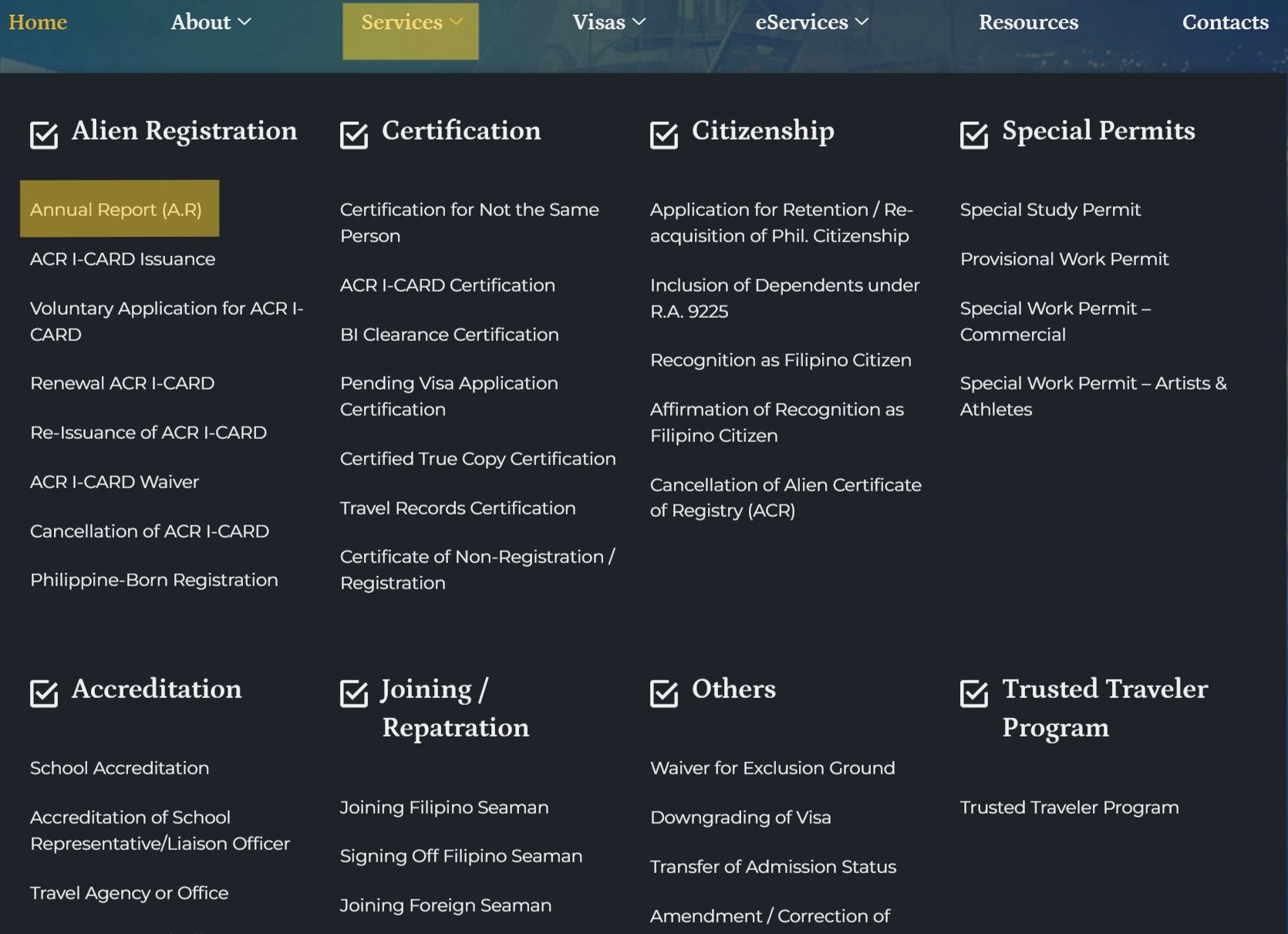Open Travel Agency or Office accreditation
The width and height of the screenshot is (1288, 934).
click(x=130, y=893)
